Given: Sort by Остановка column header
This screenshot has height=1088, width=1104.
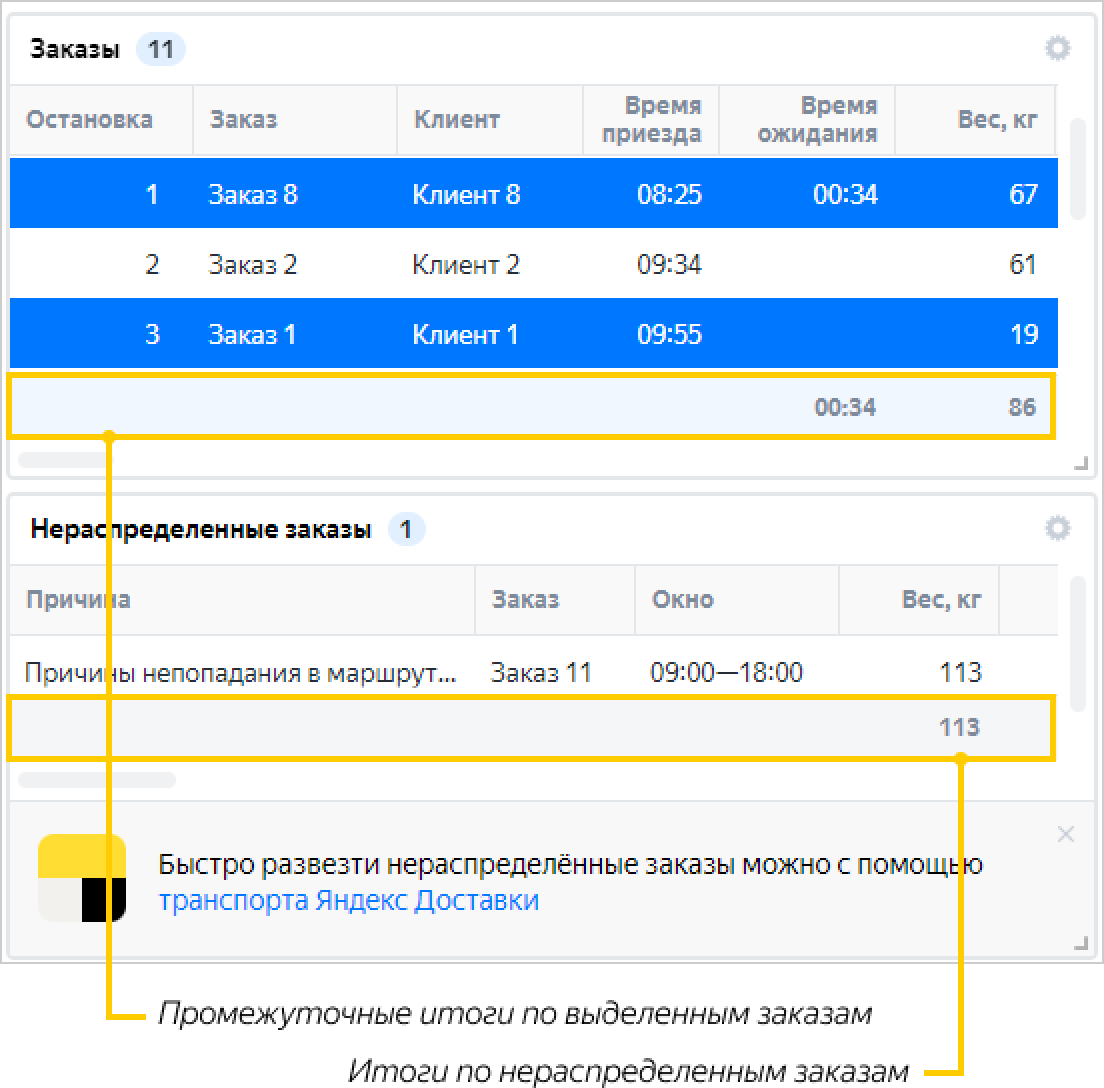Looking at the screenshot, I should [90, 120].
